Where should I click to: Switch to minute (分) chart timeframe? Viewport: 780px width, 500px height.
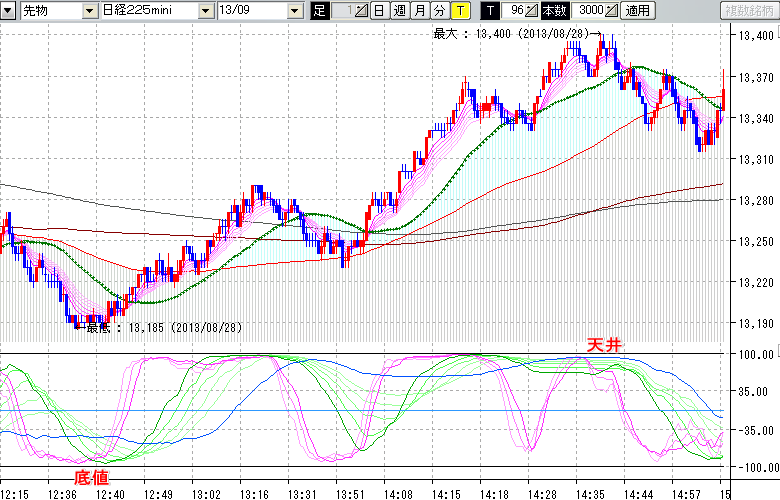(x=439, y=11)
